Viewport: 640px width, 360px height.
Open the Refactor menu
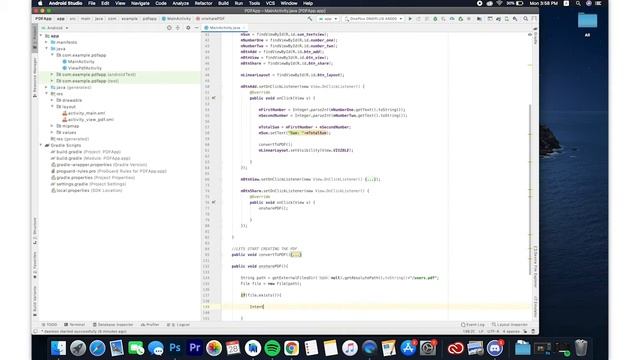(203, 3)
